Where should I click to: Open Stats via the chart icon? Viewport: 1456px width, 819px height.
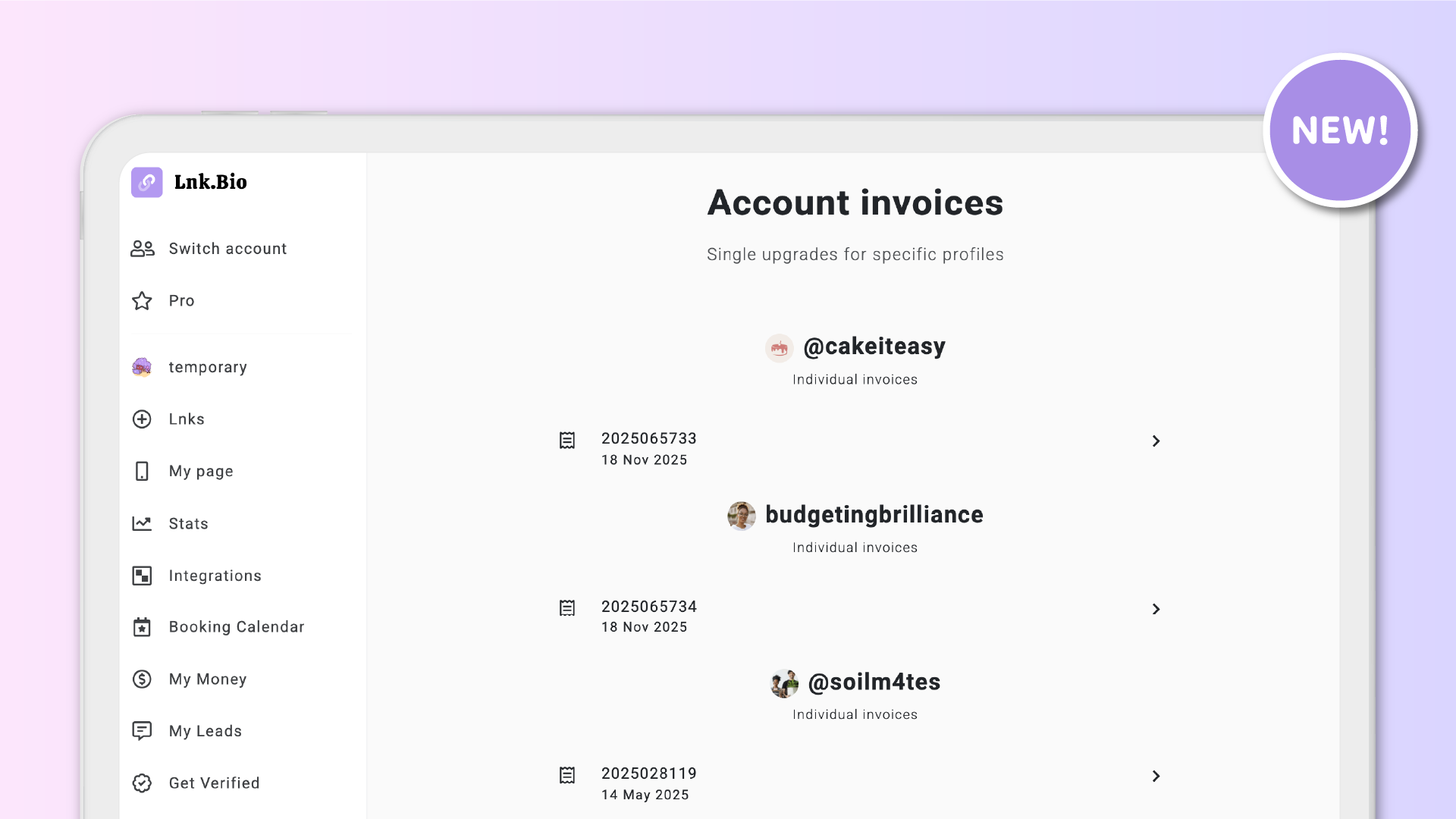pos(142,523)
